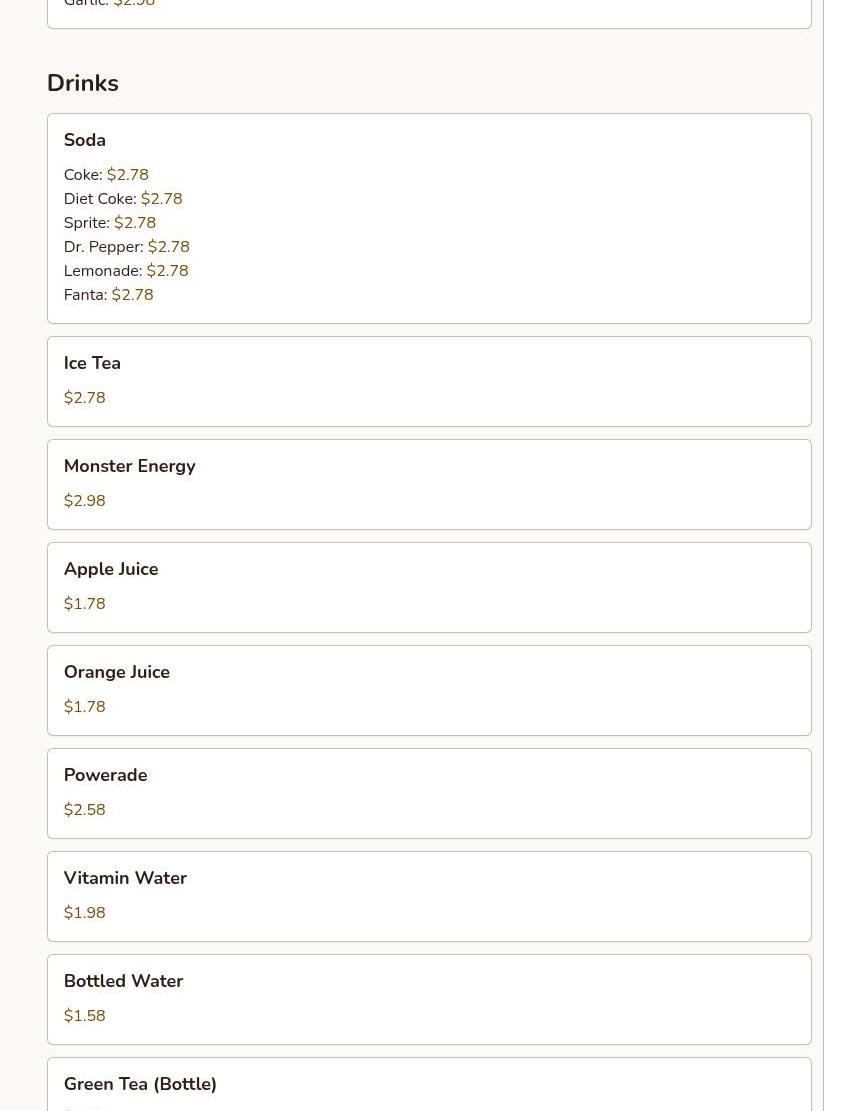Select the Green Tea (Bottle) item
Image resolution: width=844 pixels, height=1111 pixels.
pos(140,1084)
